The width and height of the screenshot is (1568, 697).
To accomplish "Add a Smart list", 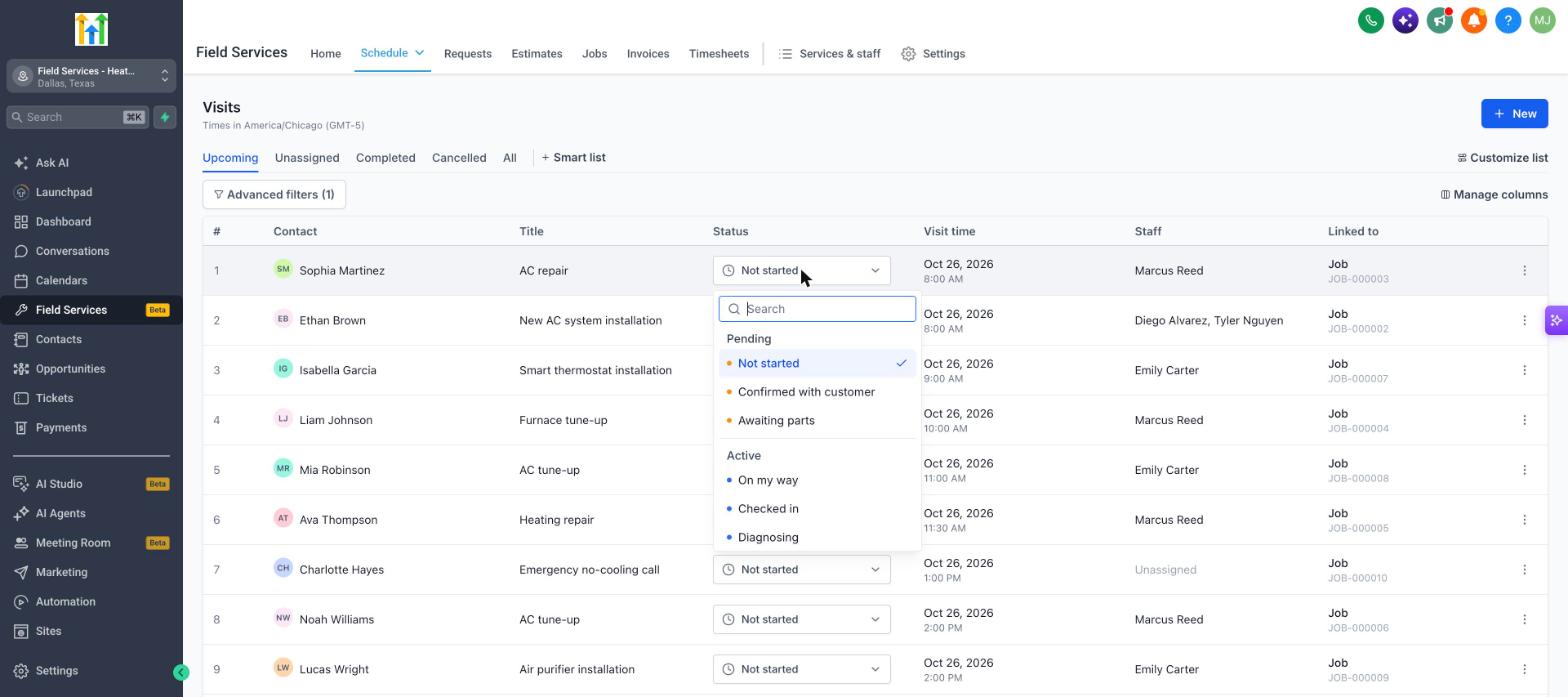I will point(573,158).
